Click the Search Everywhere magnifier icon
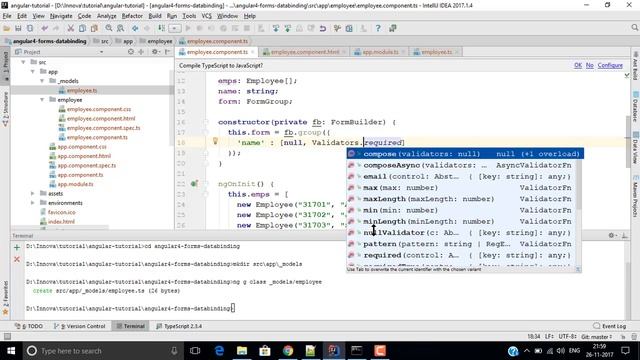 click(634, 27)
